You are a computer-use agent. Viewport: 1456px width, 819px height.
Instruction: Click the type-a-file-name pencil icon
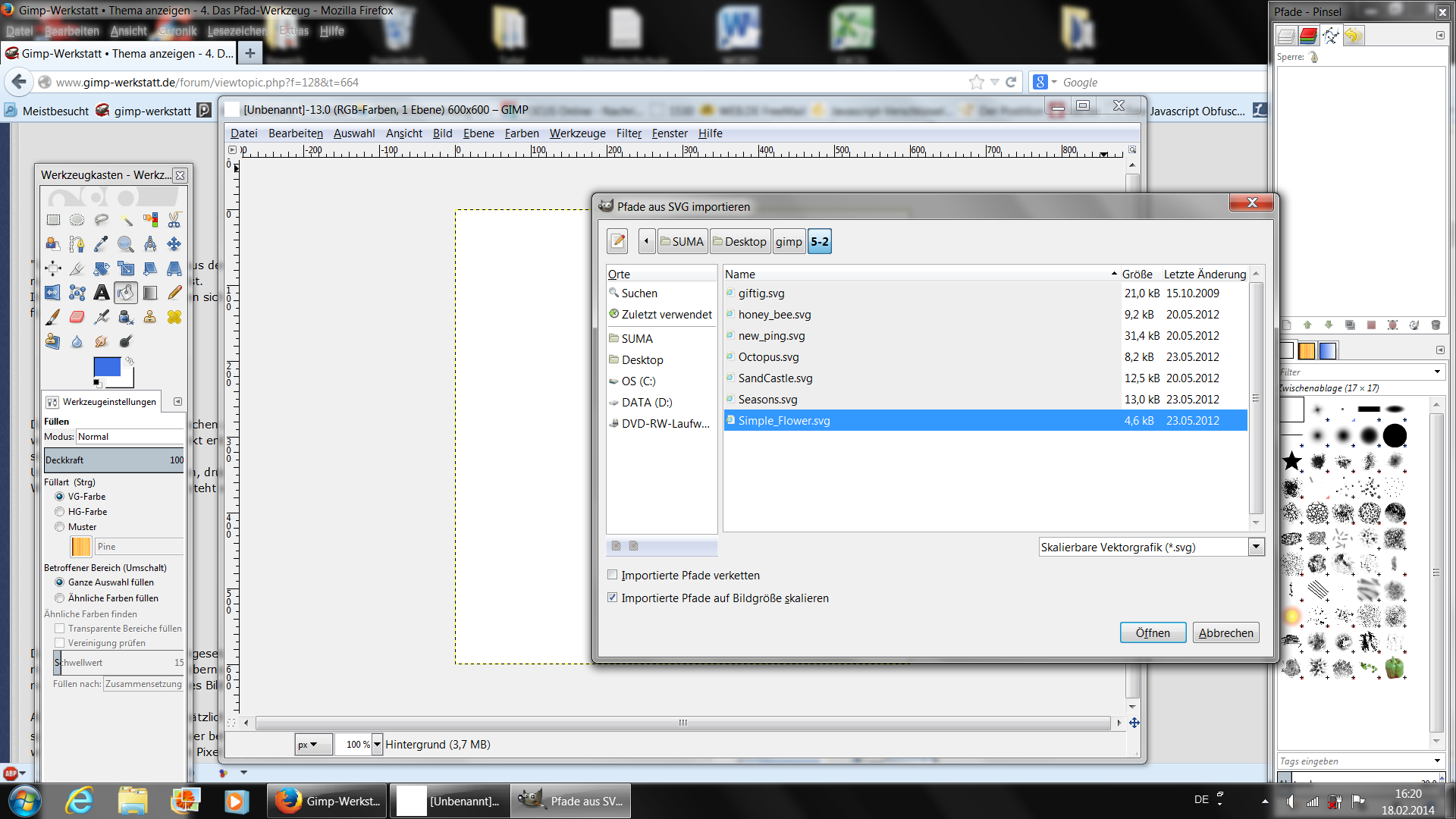click(x=618, y=241)
